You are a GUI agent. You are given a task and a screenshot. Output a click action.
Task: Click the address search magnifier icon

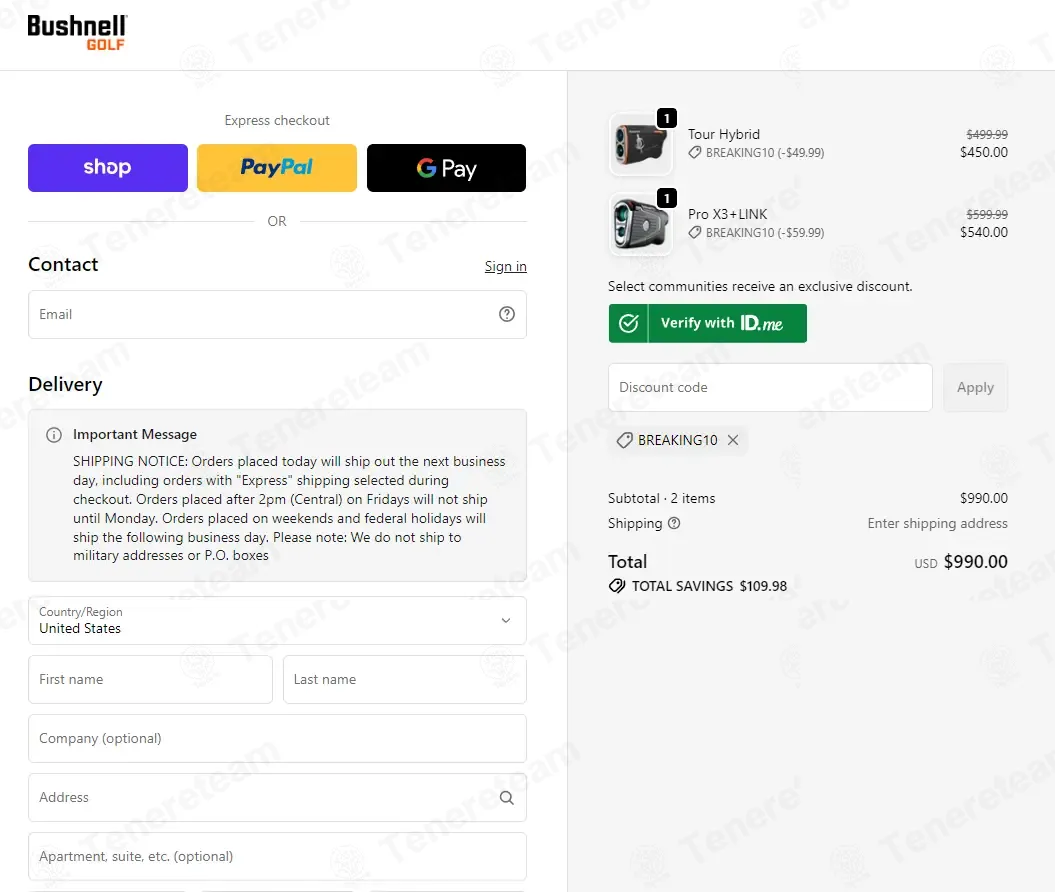pyautogui.click(x=507, y=798)
